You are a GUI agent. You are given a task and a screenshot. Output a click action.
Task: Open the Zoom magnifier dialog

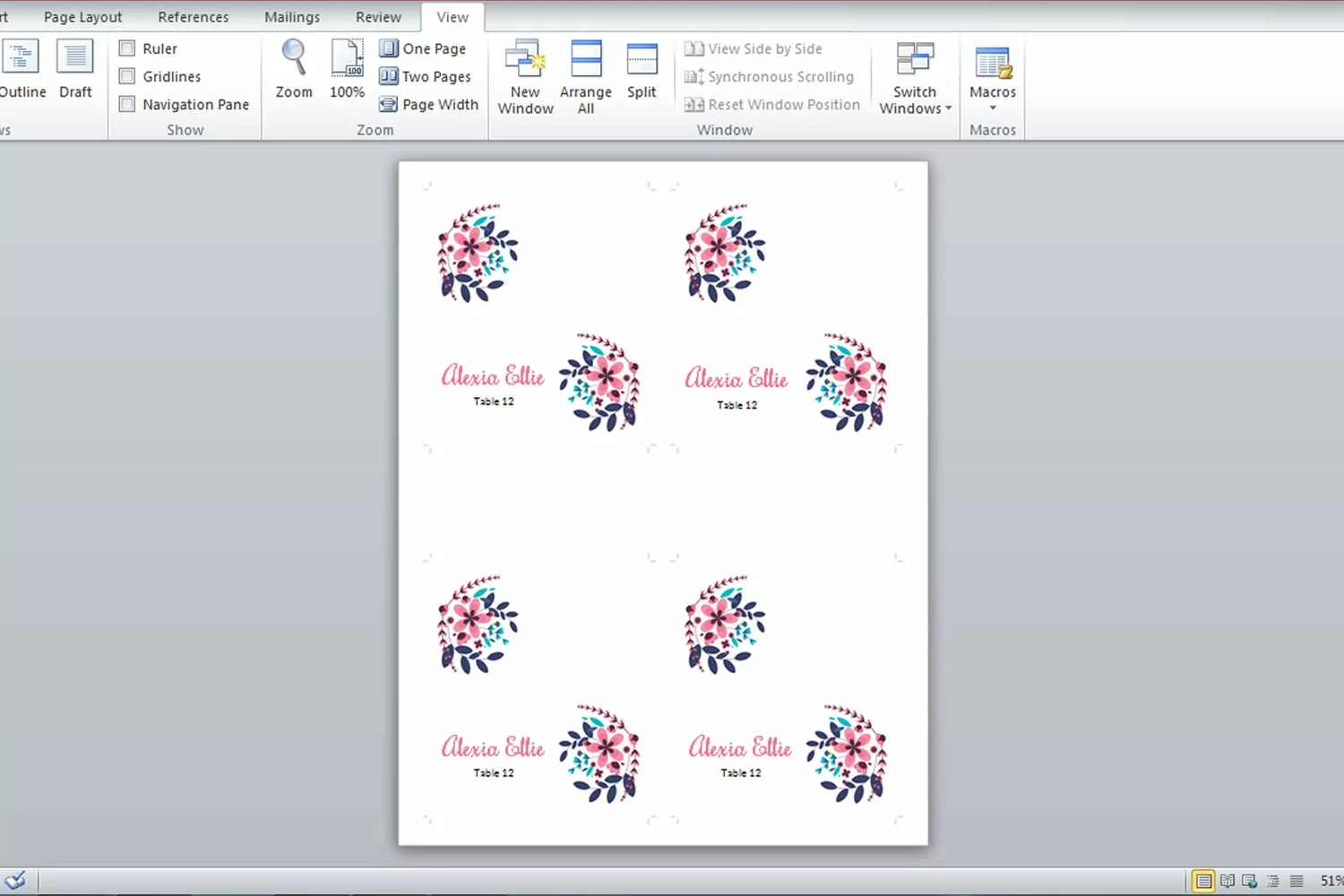click(x=294, y=69)
